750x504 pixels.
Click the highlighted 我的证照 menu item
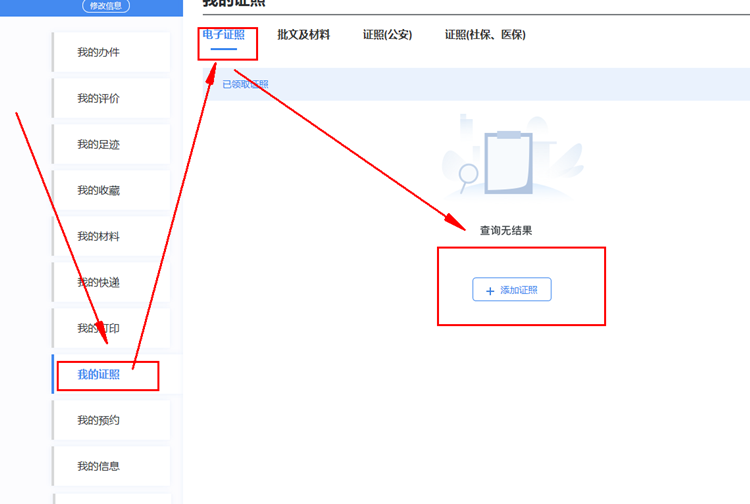tap(98, 374)
